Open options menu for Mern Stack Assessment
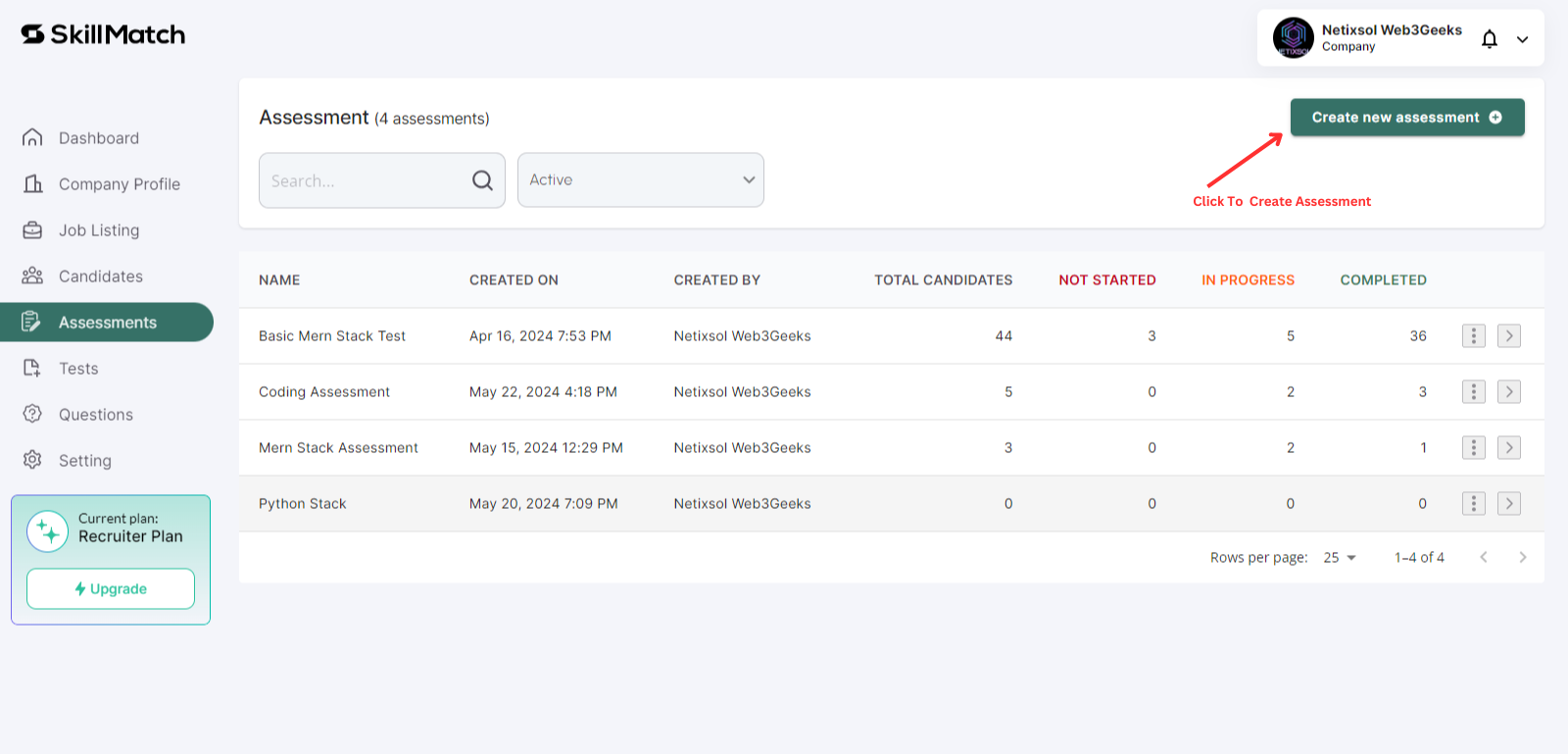Viewport: 1568px width, 754px height. point(1473,448)
